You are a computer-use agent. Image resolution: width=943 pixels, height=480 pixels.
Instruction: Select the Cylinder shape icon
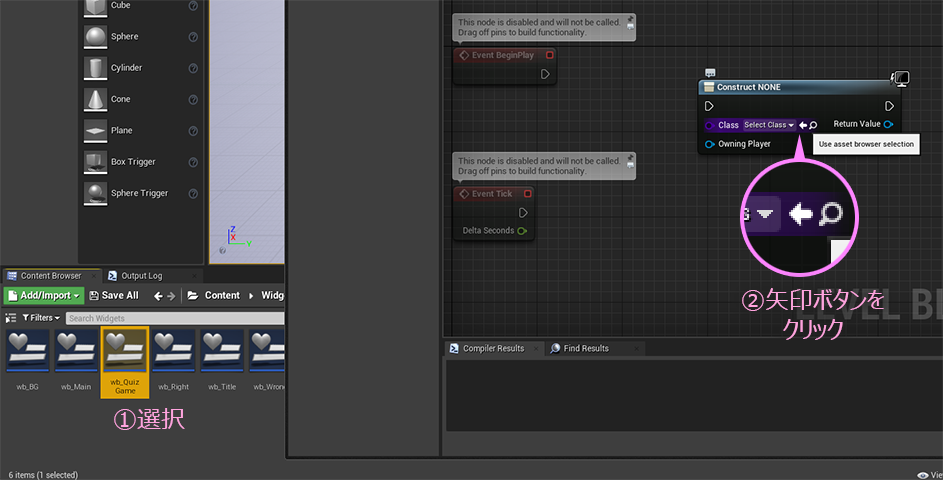(x=95, y=68)
